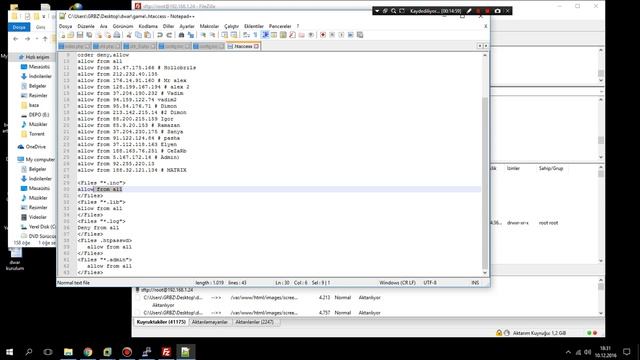Click the Save icon in Notepad++ toolbar
This screenshot has height=360, width=640.
pos(80,35)
